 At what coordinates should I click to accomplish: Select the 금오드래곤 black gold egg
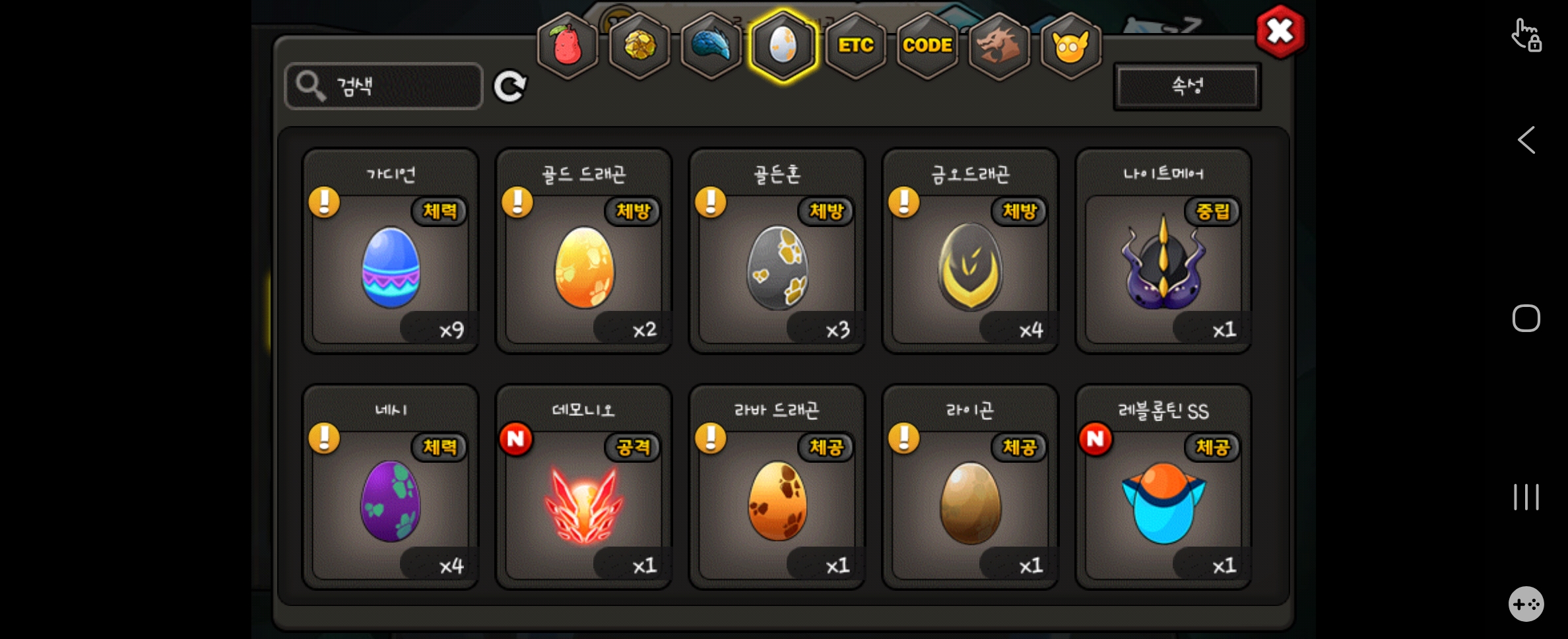tap(970, 251)
